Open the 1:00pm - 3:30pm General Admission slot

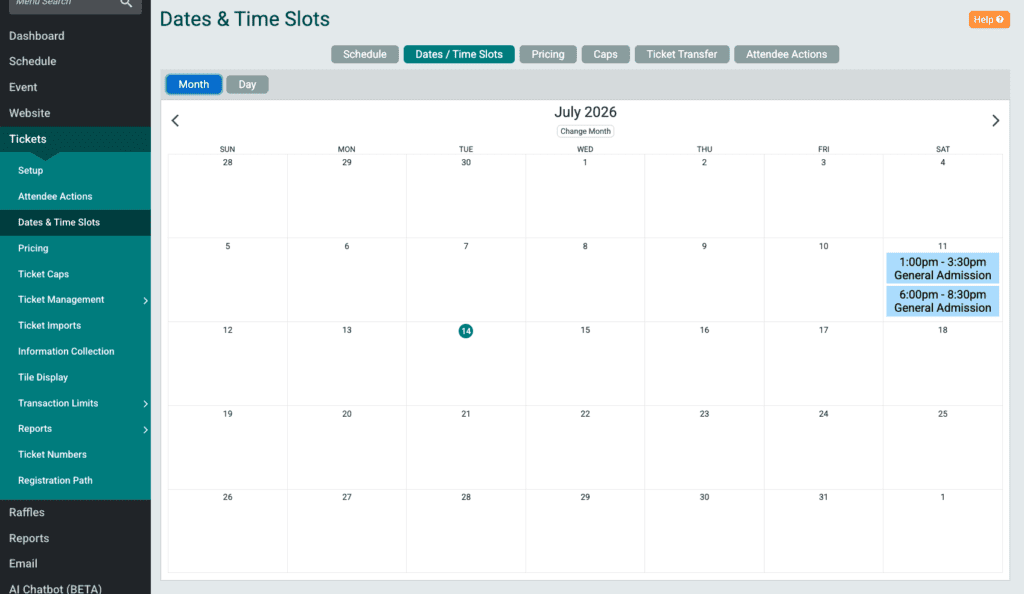click(942, 268)
